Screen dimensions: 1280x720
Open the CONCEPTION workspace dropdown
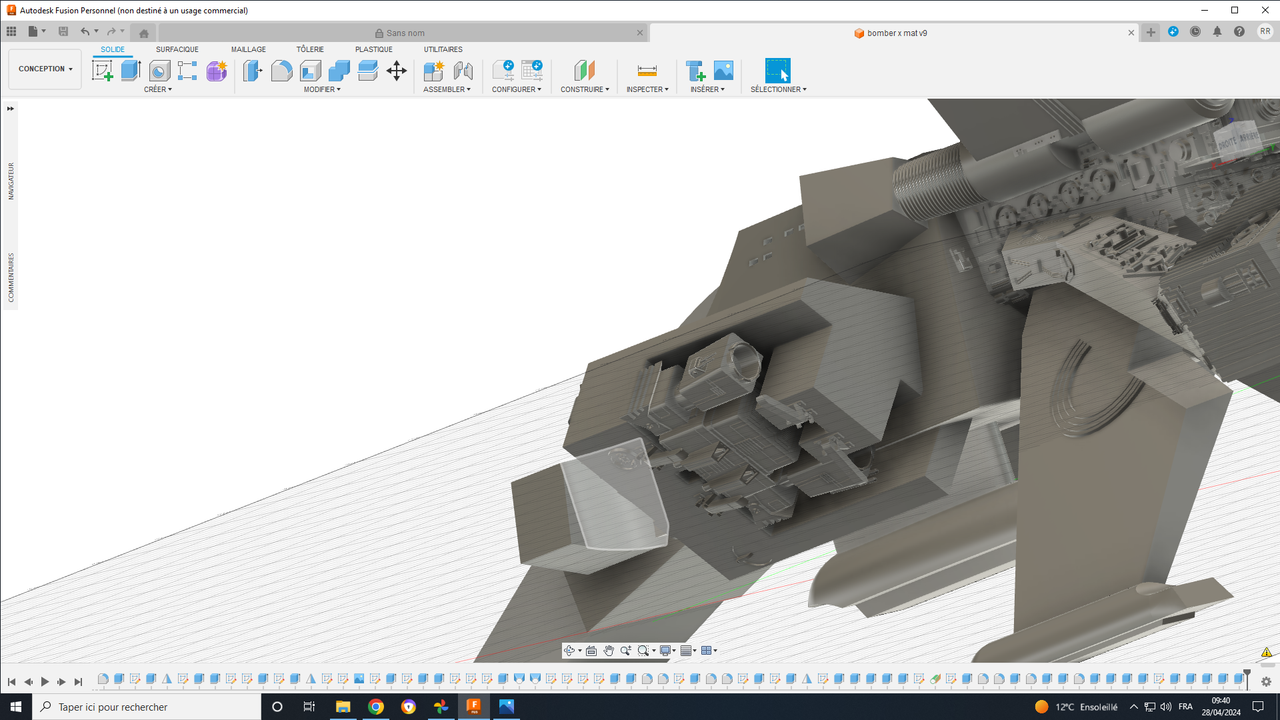pyautogui.click(x=45, y=69)
